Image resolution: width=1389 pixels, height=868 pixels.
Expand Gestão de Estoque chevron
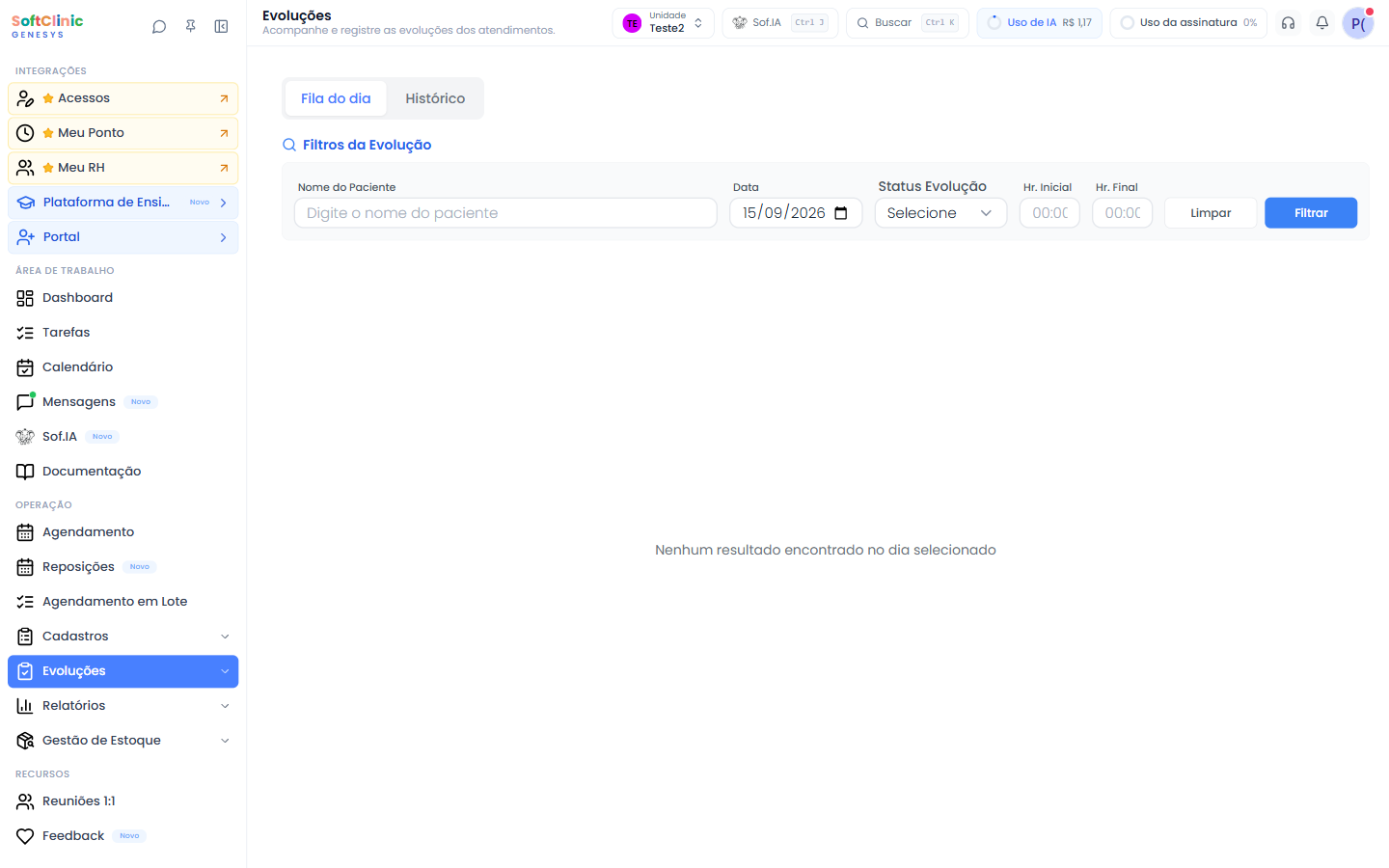pyautogui.click(x=225, y=741)
